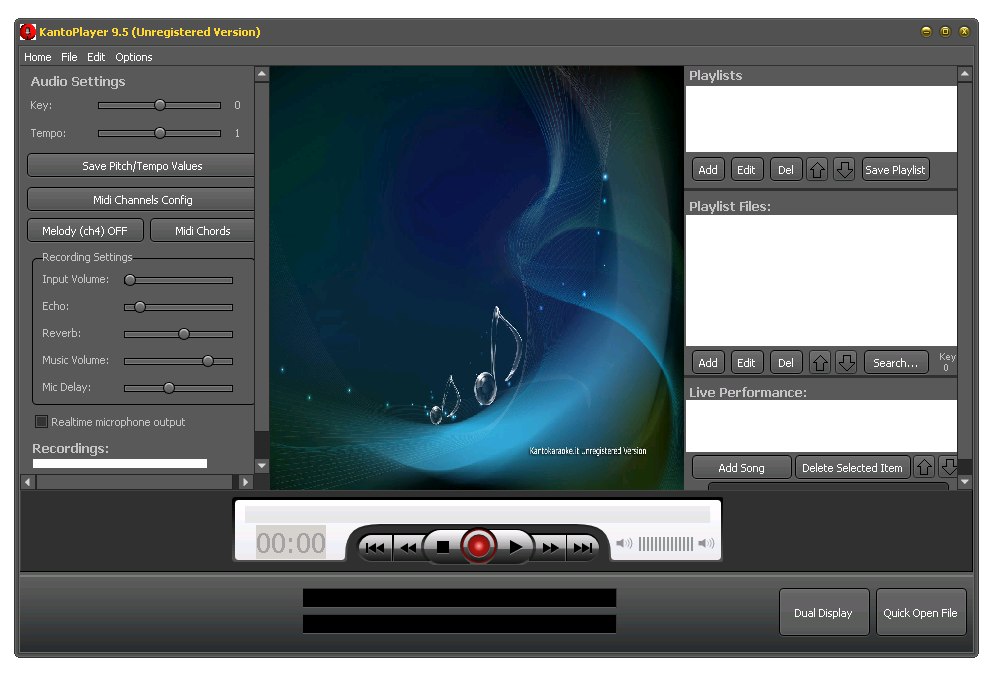Image resolution: width=1001 pixels, height=676 pixels.
Task: Minimize the KantoPlayer window
Action: tap(926, 31)
